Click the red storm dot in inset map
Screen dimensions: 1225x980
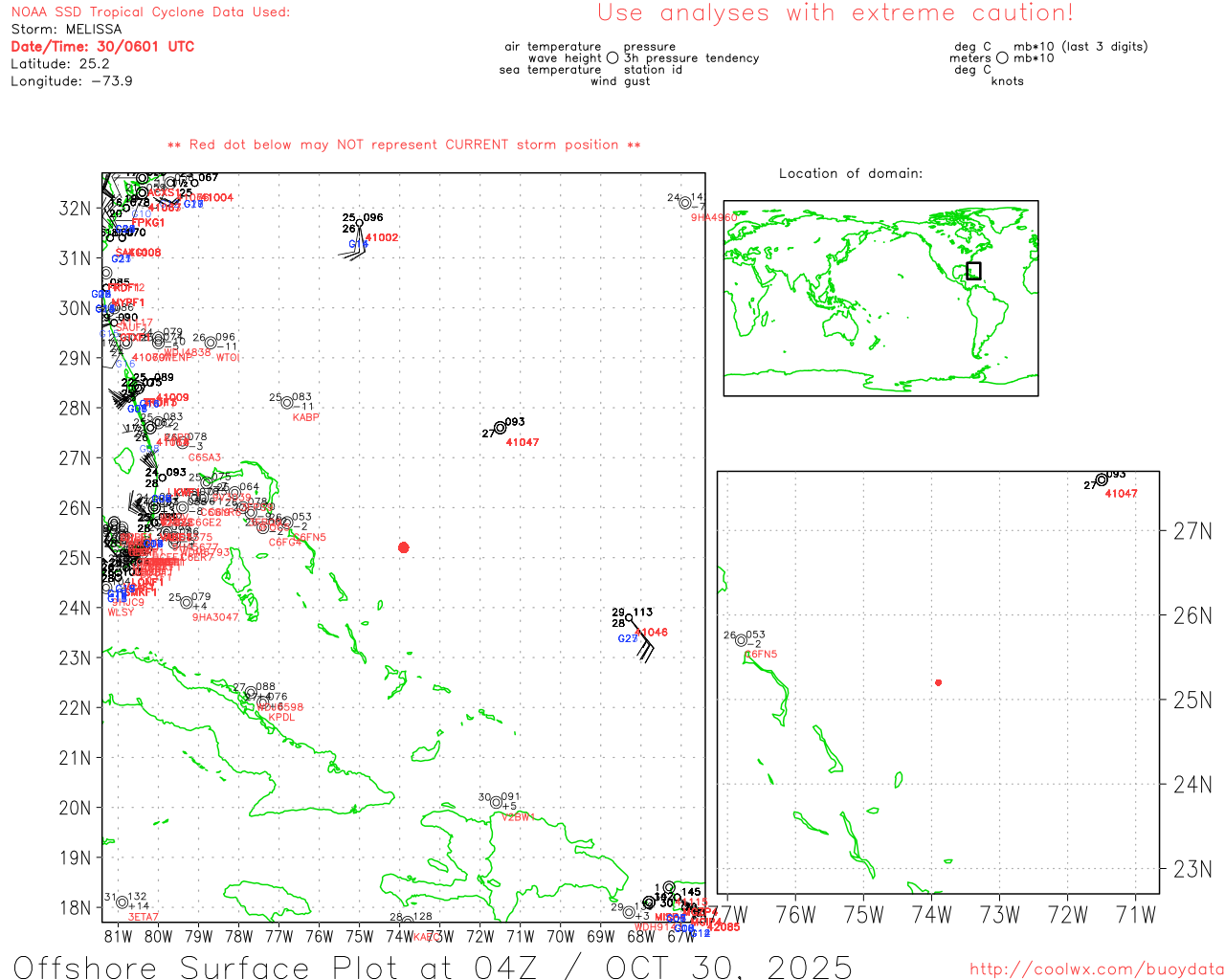tap(939, 682)
